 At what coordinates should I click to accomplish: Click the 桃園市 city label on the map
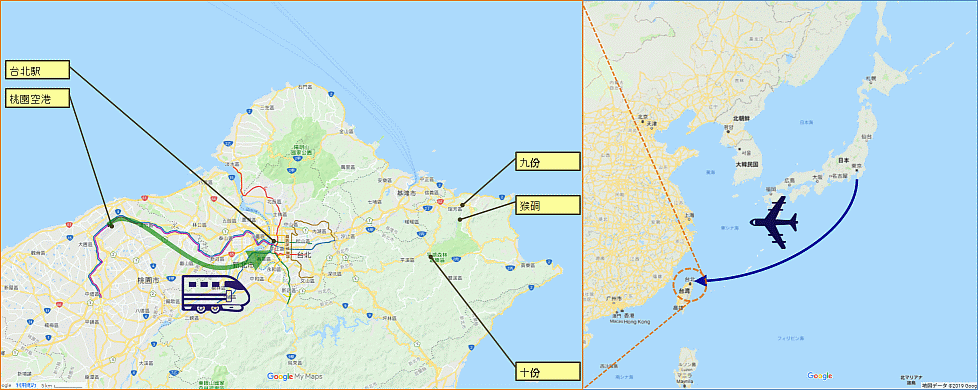pyautogui.click(x=148, y=280)
